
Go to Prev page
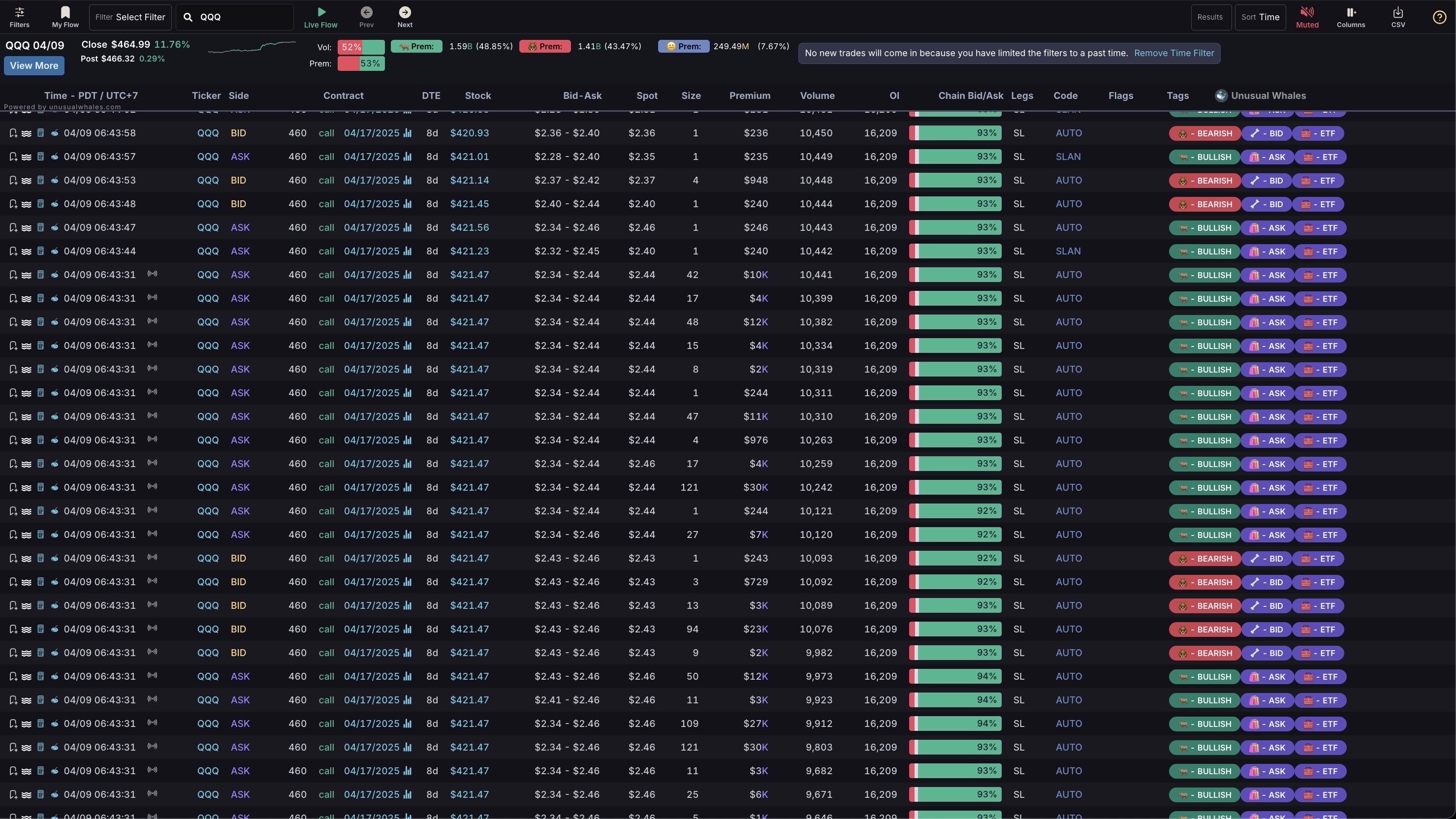tap(366, 17)
